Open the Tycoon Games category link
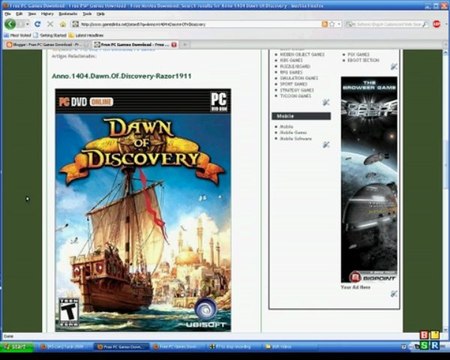This screenshot has height=360, width=450. [x=295, y=96]
